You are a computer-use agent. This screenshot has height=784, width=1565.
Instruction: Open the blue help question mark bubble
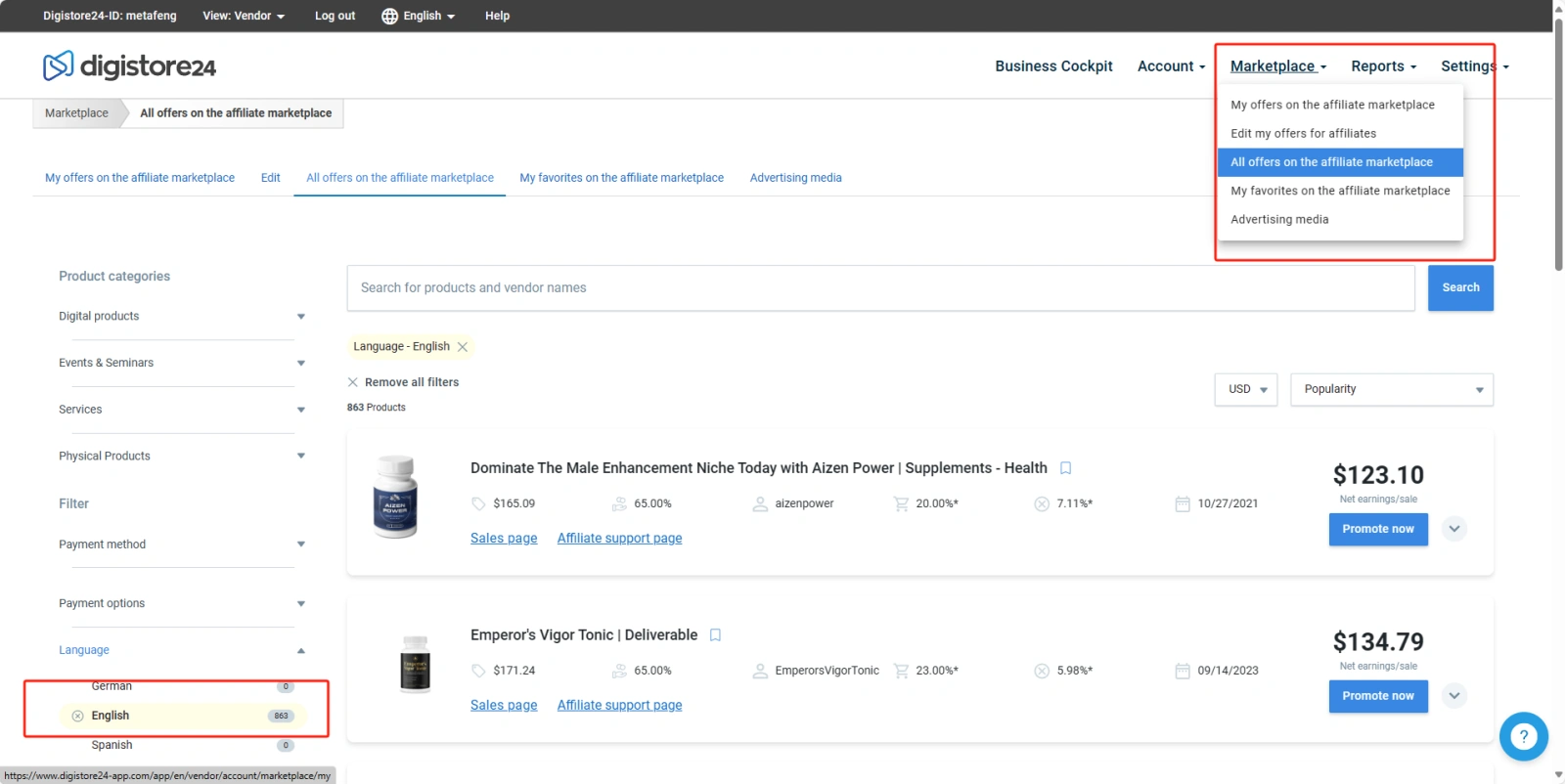tap(1523, 736)
